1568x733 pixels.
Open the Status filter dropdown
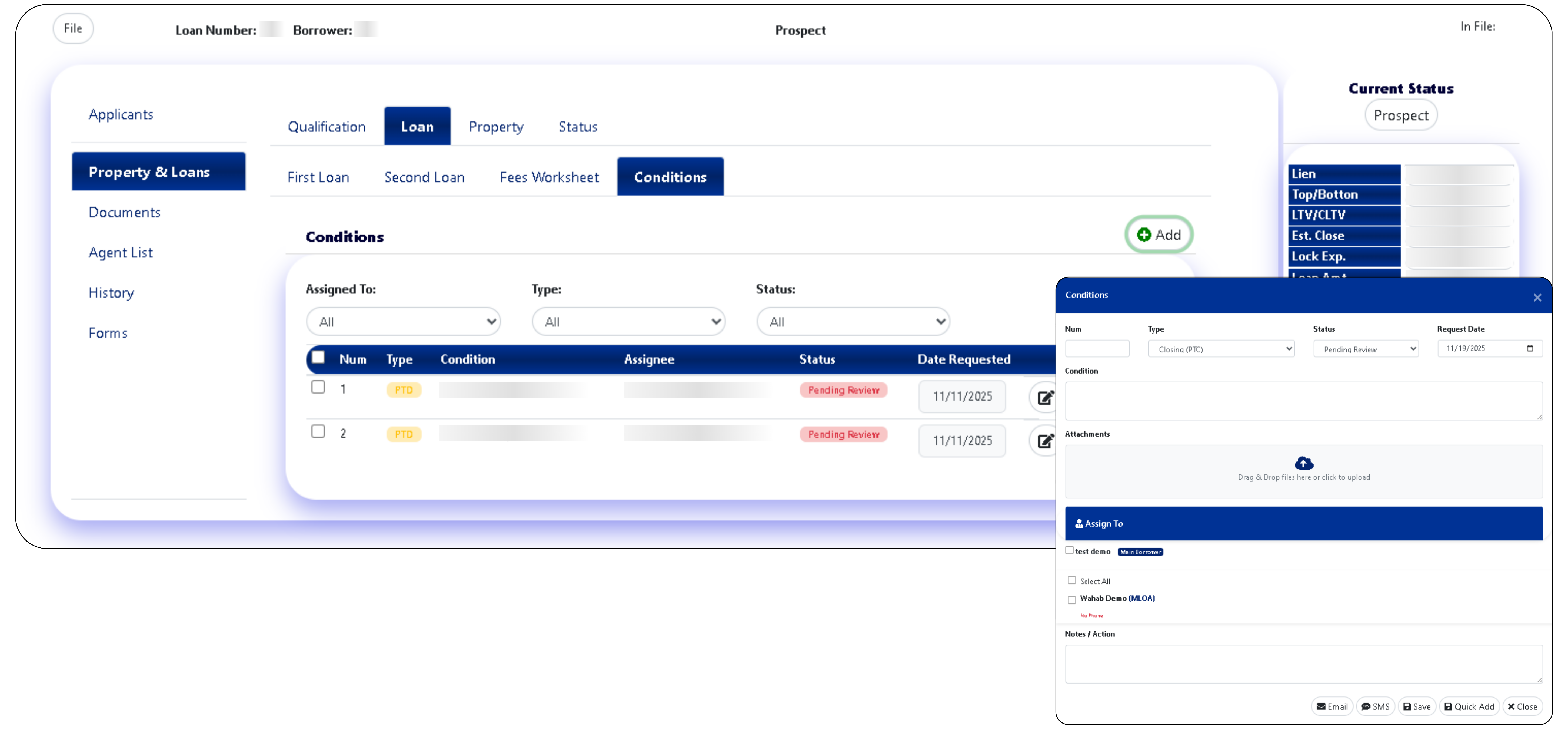(853, 322)
